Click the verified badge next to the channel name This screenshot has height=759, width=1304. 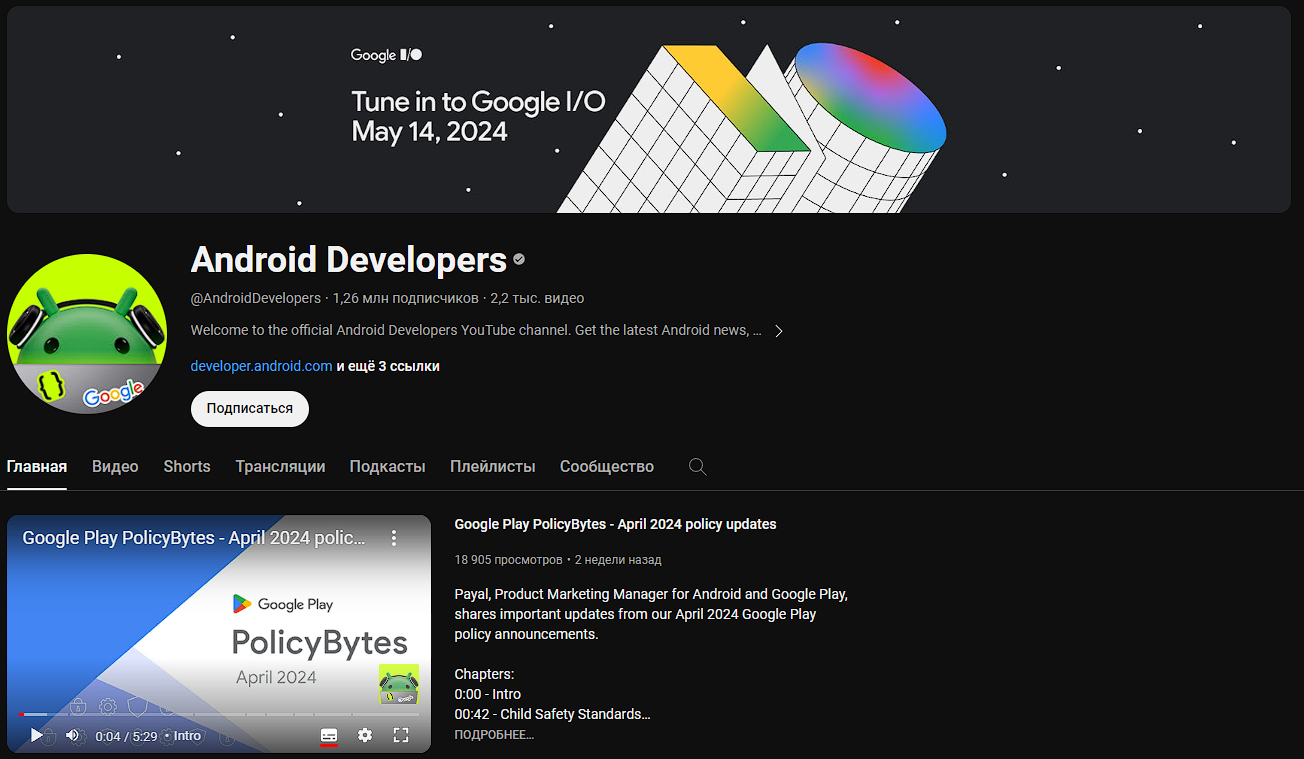tap(518, 259)
